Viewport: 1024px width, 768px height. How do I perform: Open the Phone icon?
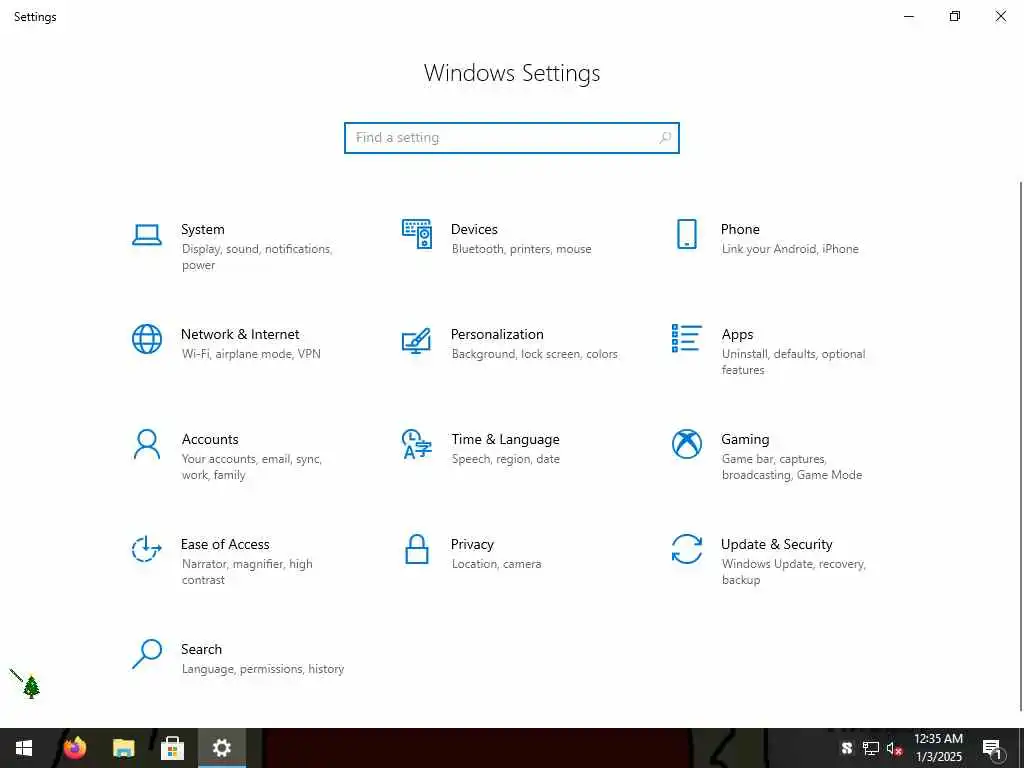(686, 234)
